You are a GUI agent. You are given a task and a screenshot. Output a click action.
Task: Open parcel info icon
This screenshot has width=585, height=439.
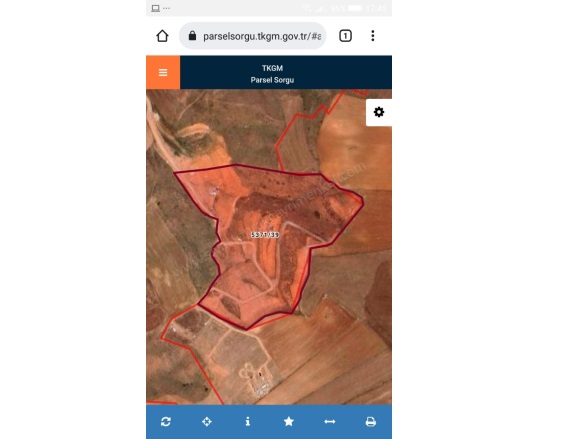[x=248, y=421]
